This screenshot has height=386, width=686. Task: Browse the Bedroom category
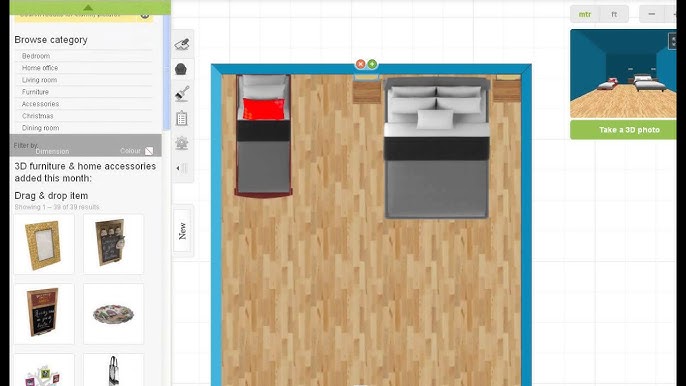click(36, 56)
